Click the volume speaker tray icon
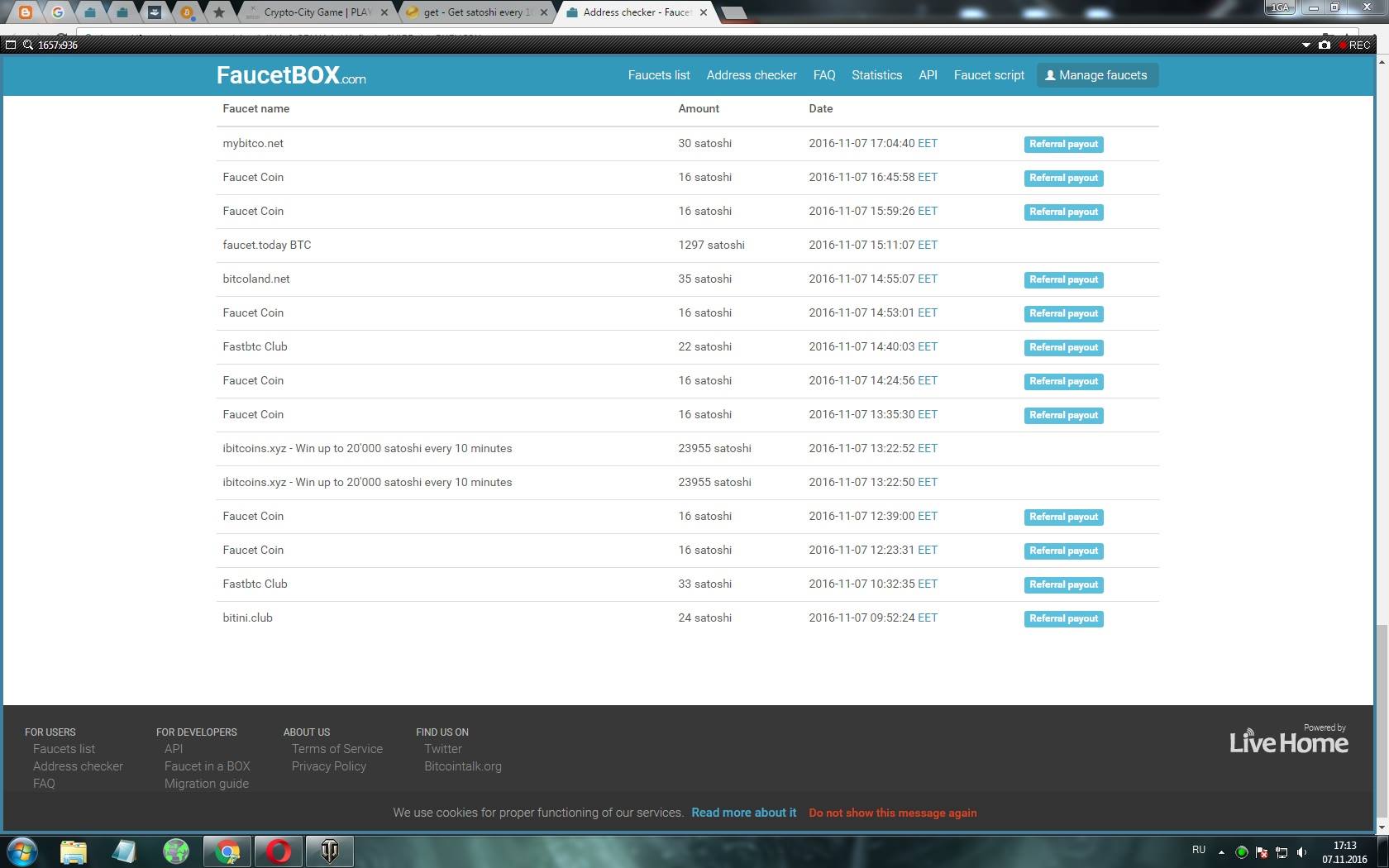The image size is (1389, 868). [1302, 851]
